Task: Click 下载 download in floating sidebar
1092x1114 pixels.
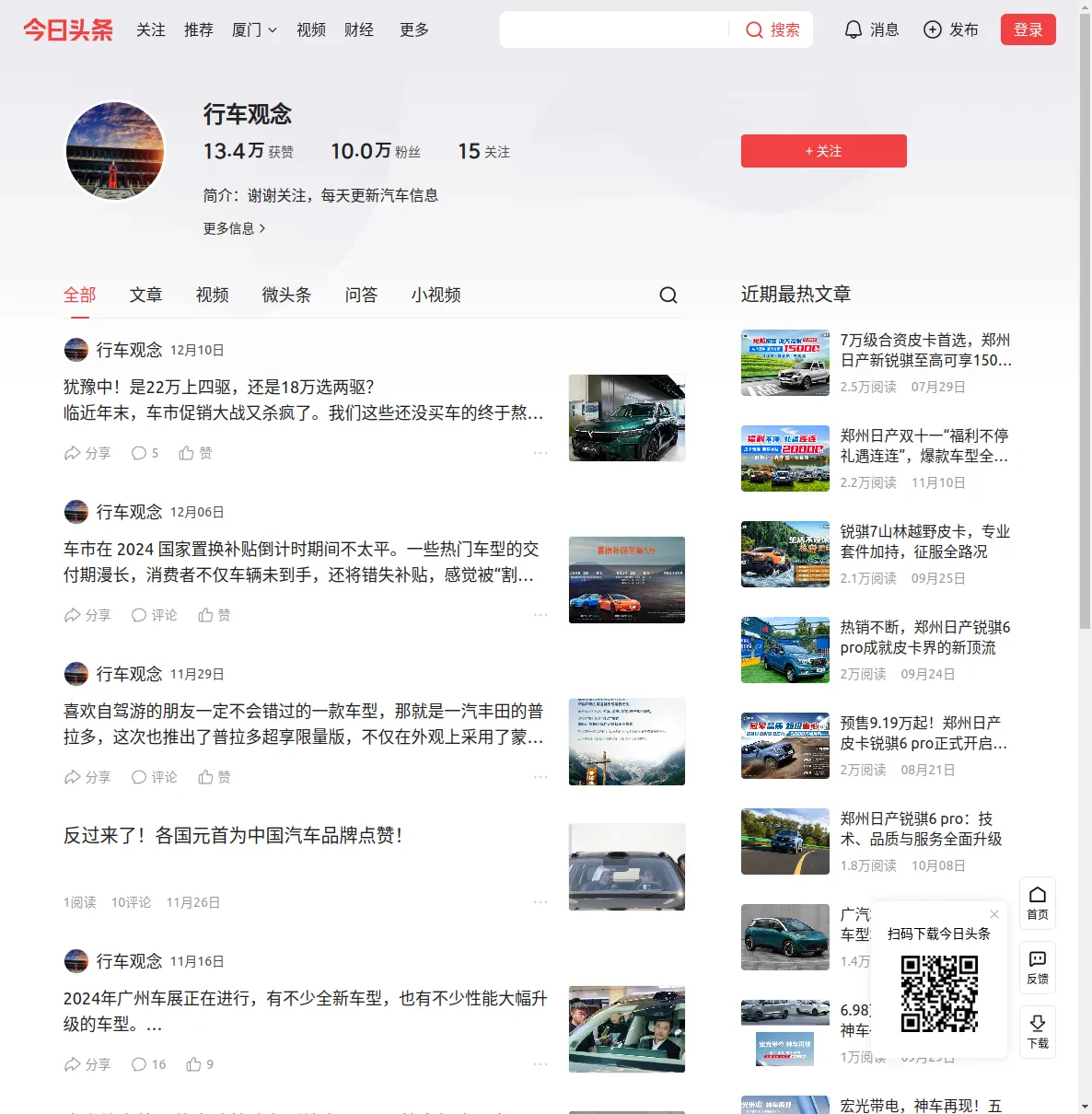Action: [1038, 1032]
